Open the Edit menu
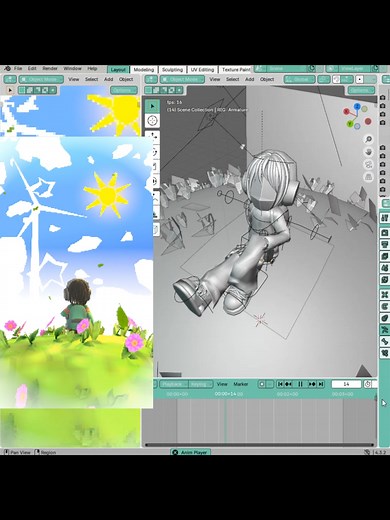Viewport: 390px width, 520px height. (32, 69)
